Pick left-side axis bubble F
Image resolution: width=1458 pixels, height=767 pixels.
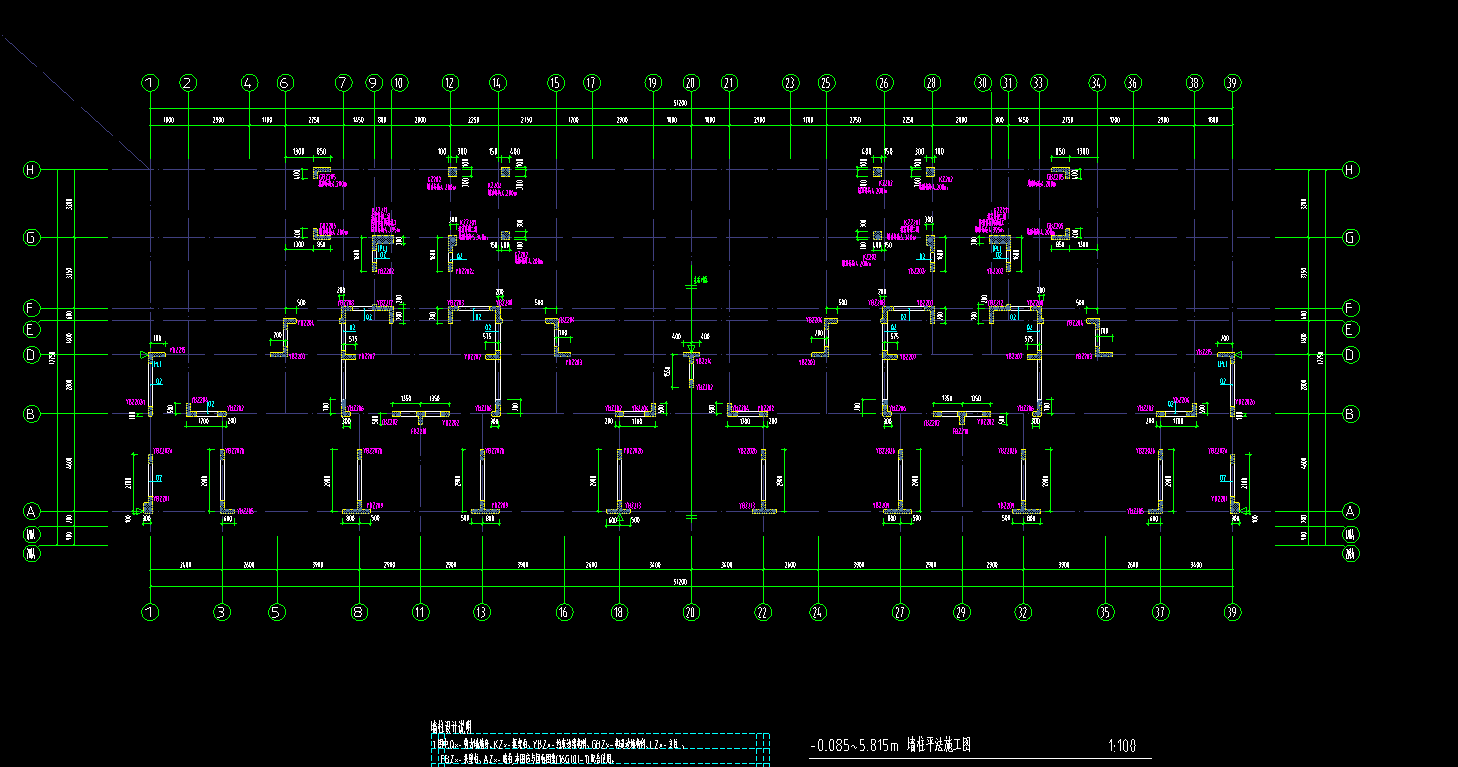point(31,308)
